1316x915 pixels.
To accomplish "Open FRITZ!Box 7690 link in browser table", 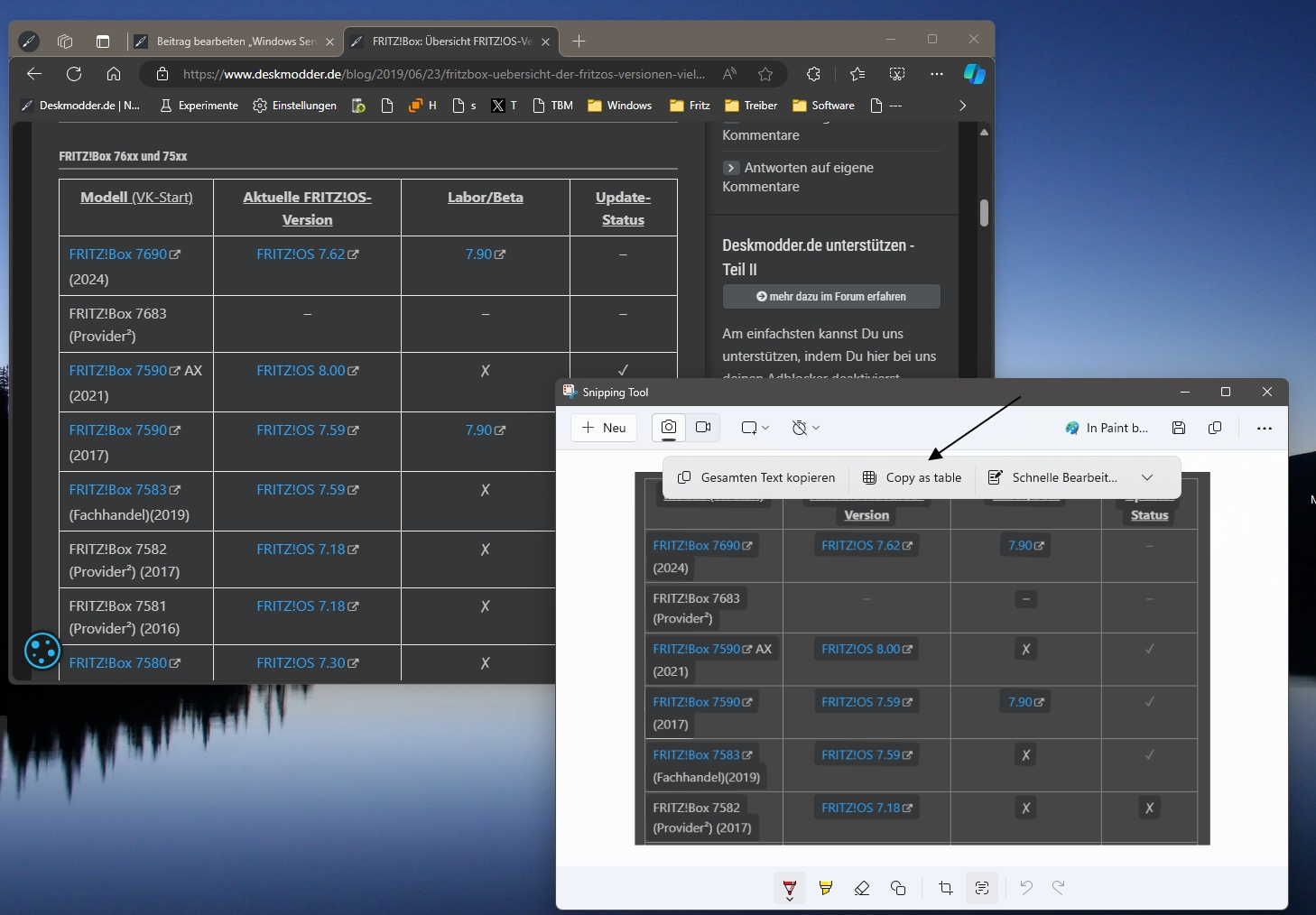I will coord(125,254).
